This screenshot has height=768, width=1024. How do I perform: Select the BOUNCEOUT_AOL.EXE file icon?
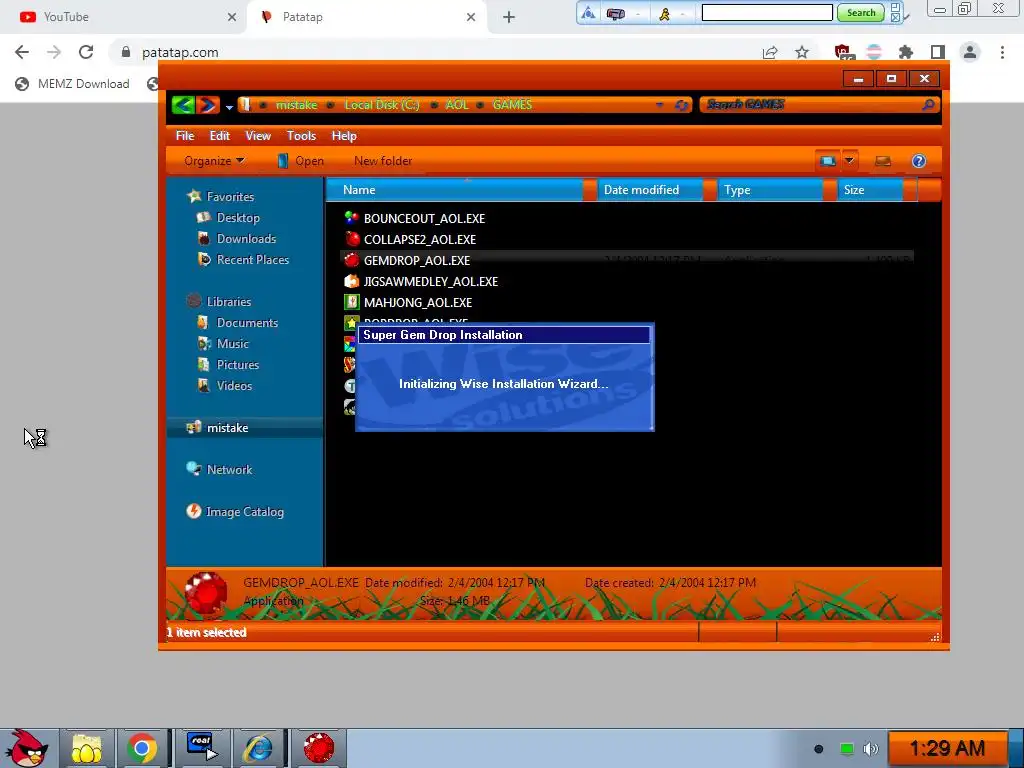351,218
